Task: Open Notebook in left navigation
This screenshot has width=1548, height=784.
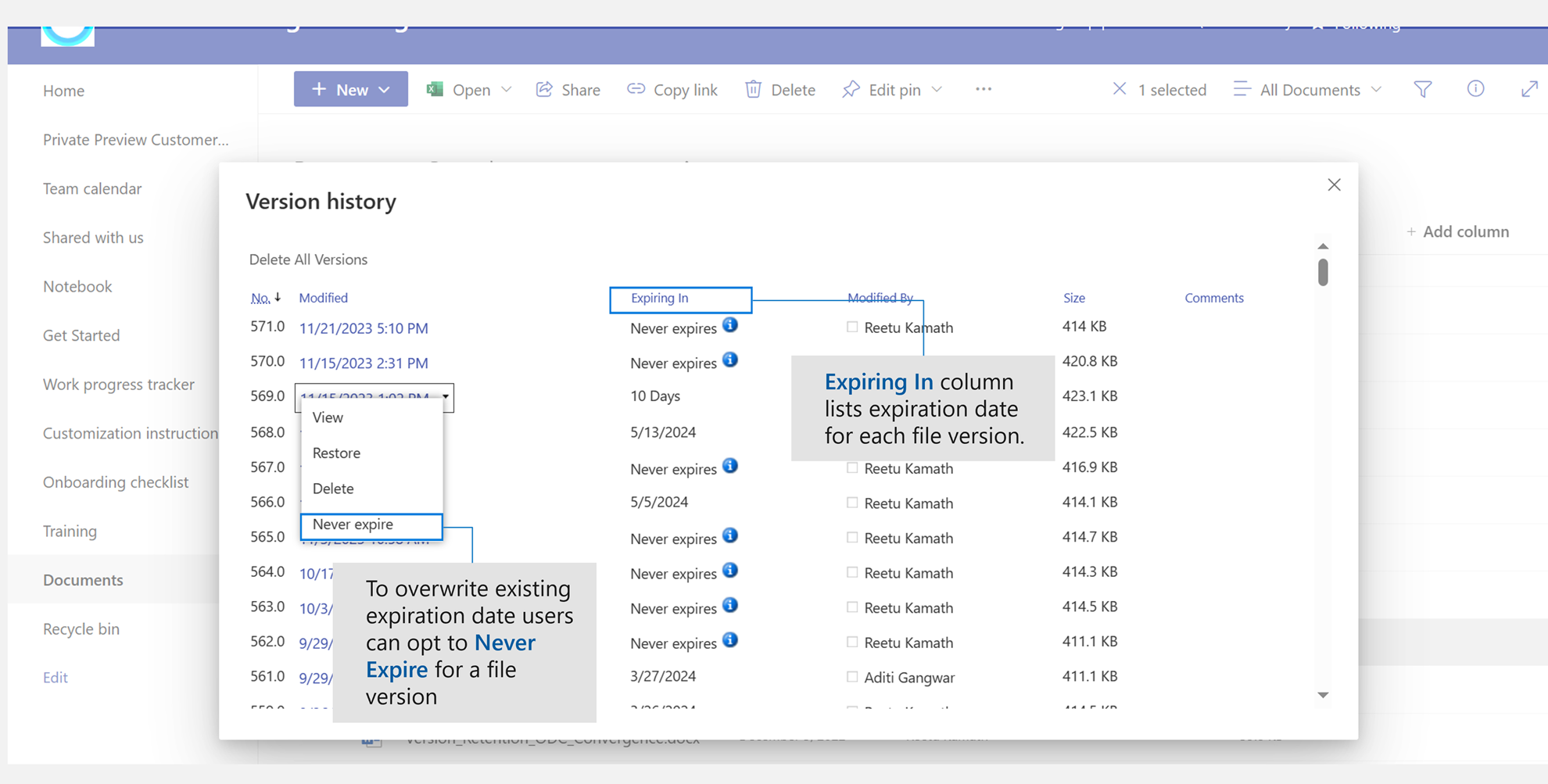Action: point(77,287)
